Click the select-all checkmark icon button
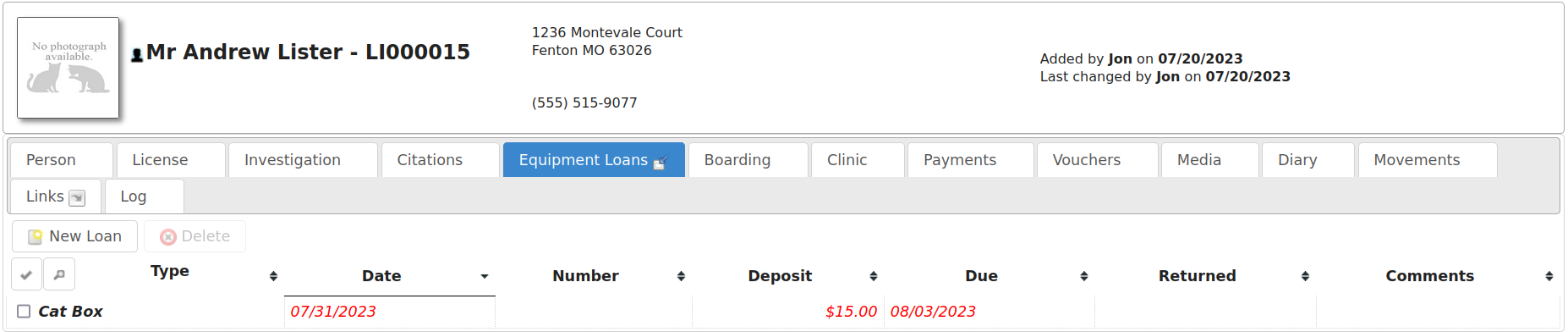Screen dimensions: 1568x332 [26, 274]
